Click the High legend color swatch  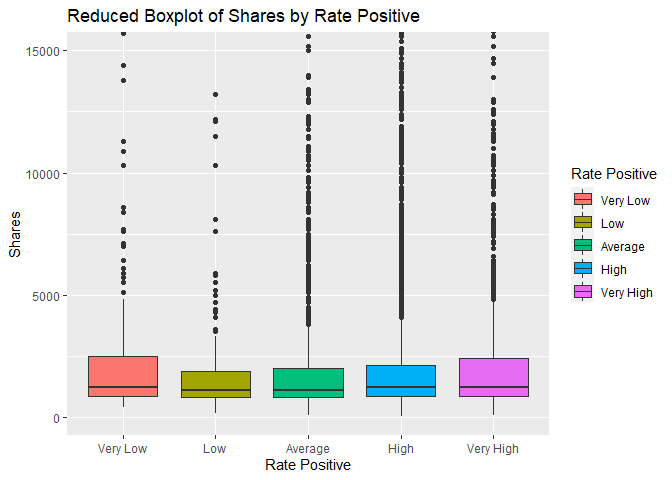[x=583, y=269]
